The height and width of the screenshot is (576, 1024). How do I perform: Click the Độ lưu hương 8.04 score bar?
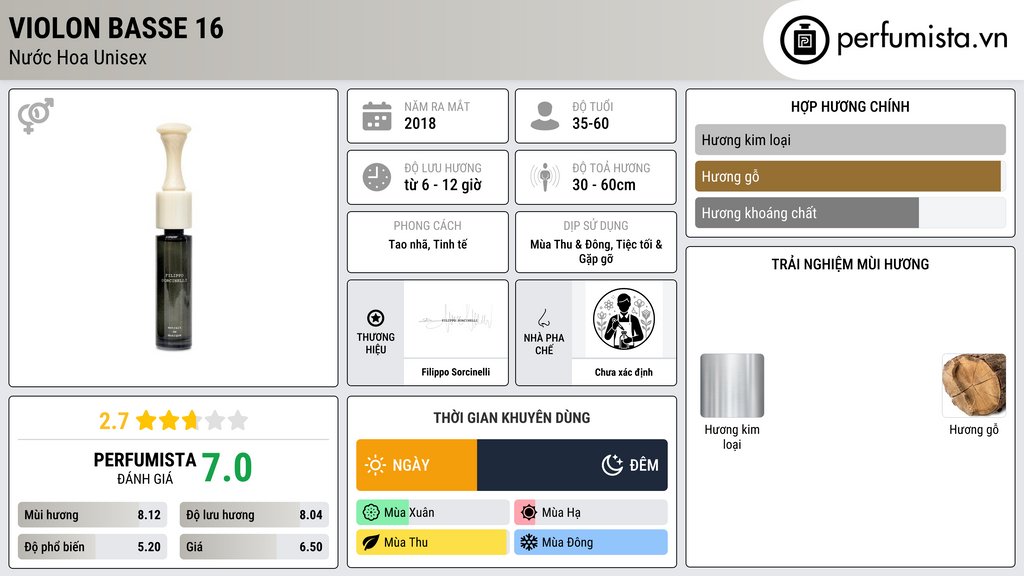[x=254, y=515]
